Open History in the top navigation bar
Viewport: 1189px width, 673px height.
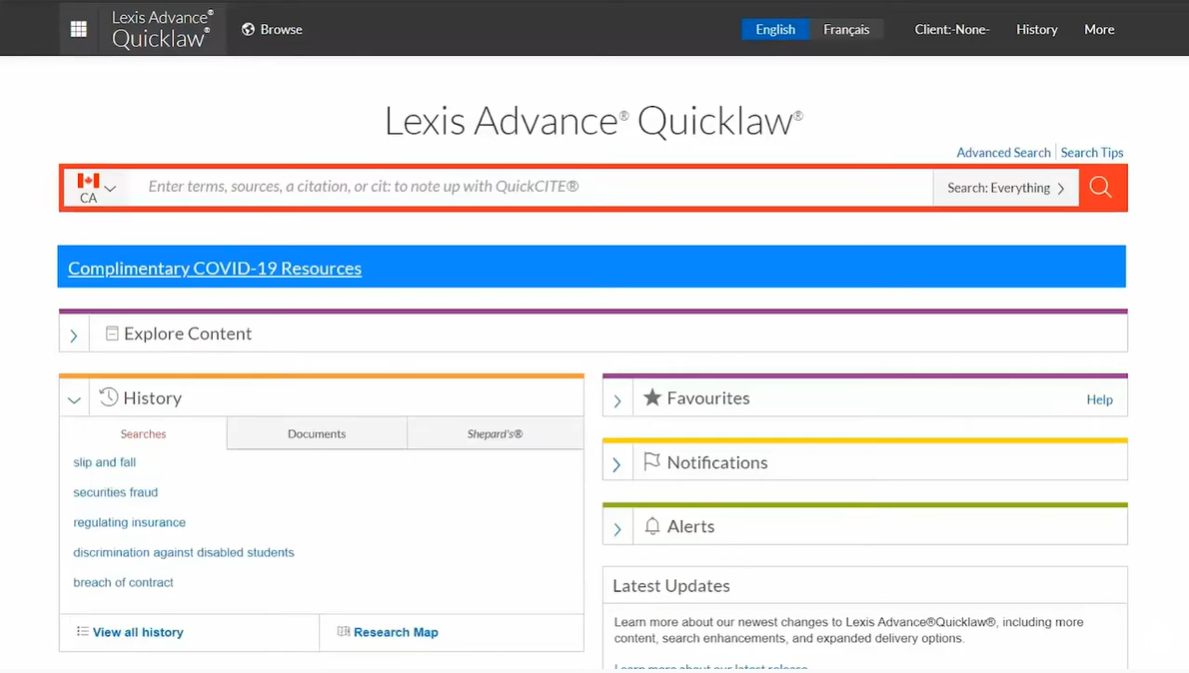click(x=1037, y=29)
